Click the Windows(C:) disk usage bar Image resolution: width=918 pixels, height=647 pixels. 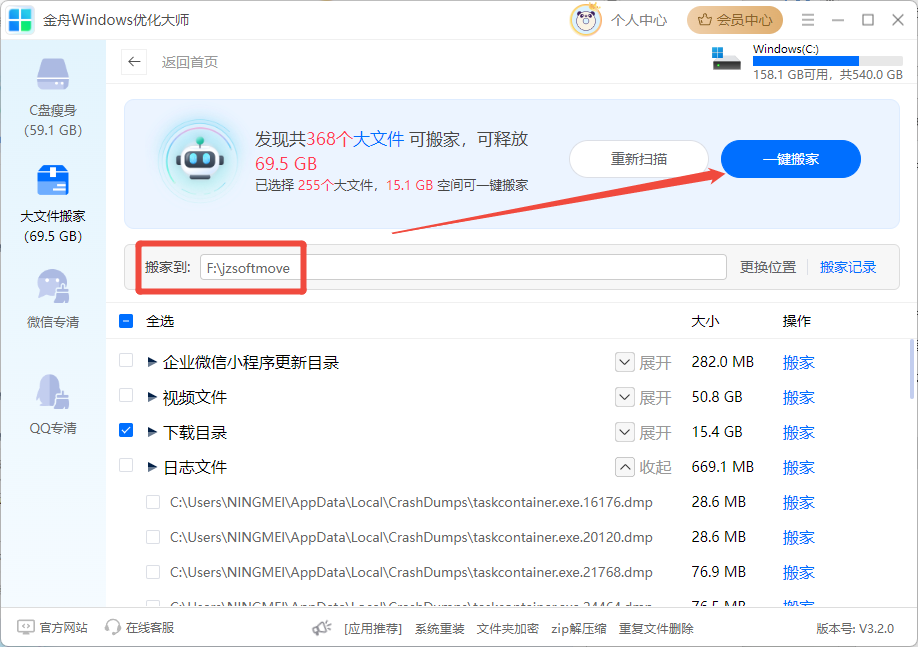(828, 61)
